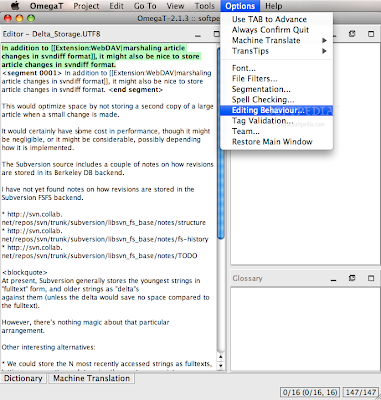Click the <segment 0001> marker

tap(32, 73)
